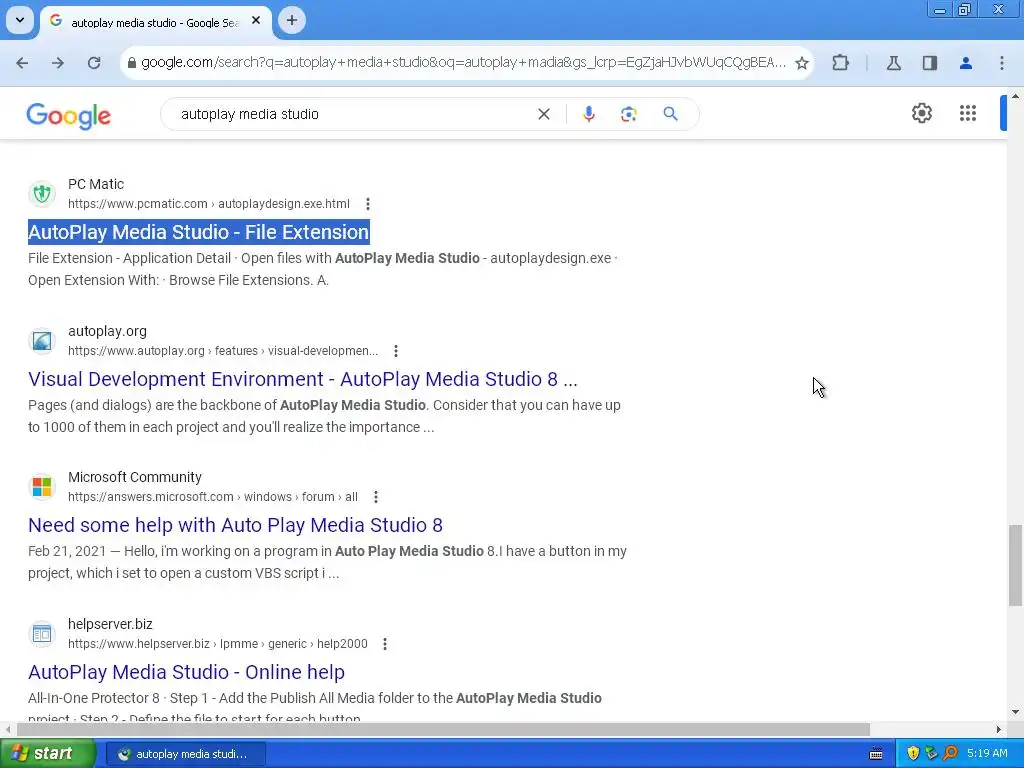This screenshot has width=1024, height=768.
Task: Click the Microsoft Community favicon
Action: [42, 487]
